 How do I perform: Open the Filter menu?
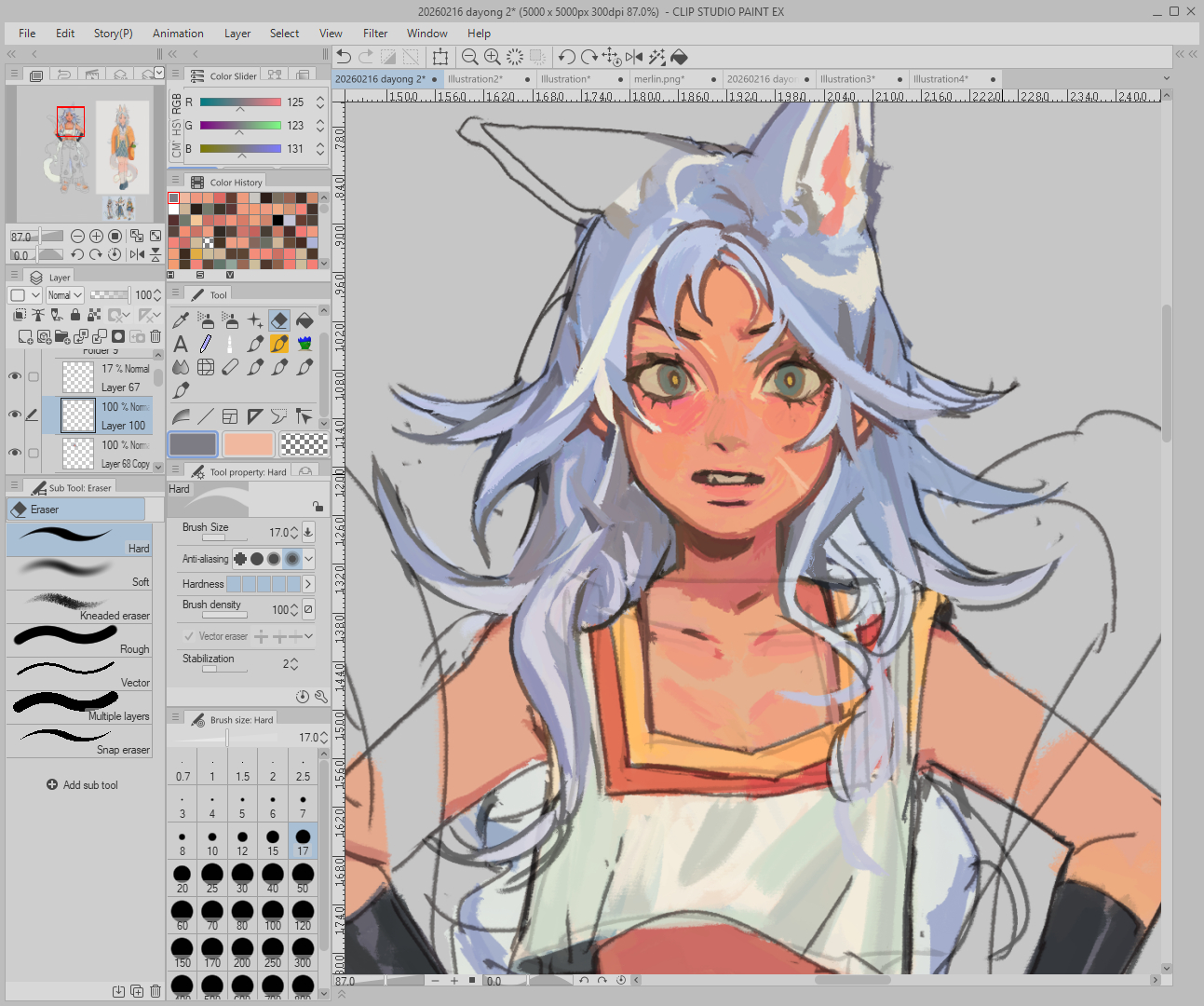[375, 34]
